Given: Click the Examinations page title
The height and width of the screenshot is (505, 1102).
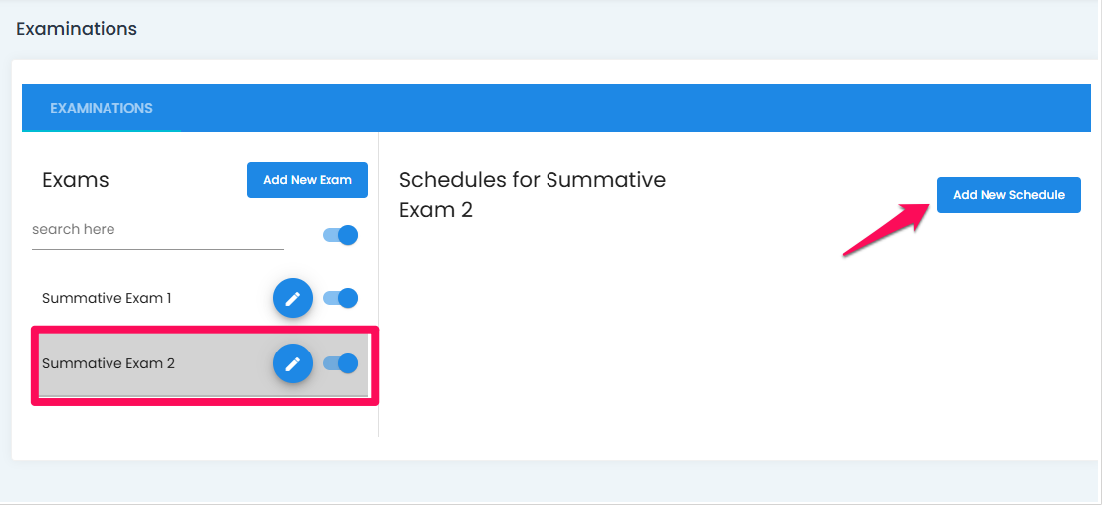Looking at the screenshot, I should tap(77, 29).
